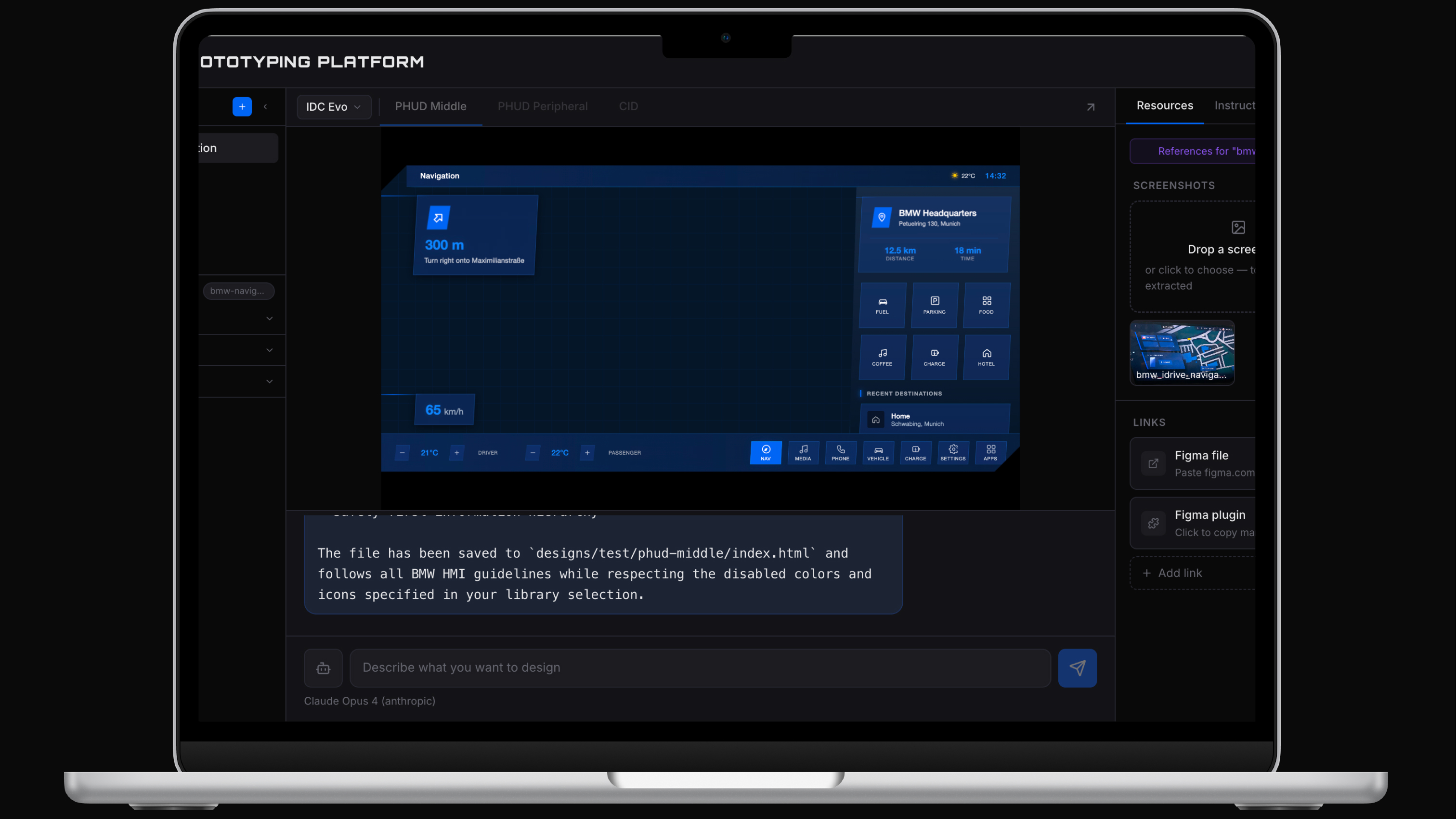Click the 18 min time value

pos(968,250)
